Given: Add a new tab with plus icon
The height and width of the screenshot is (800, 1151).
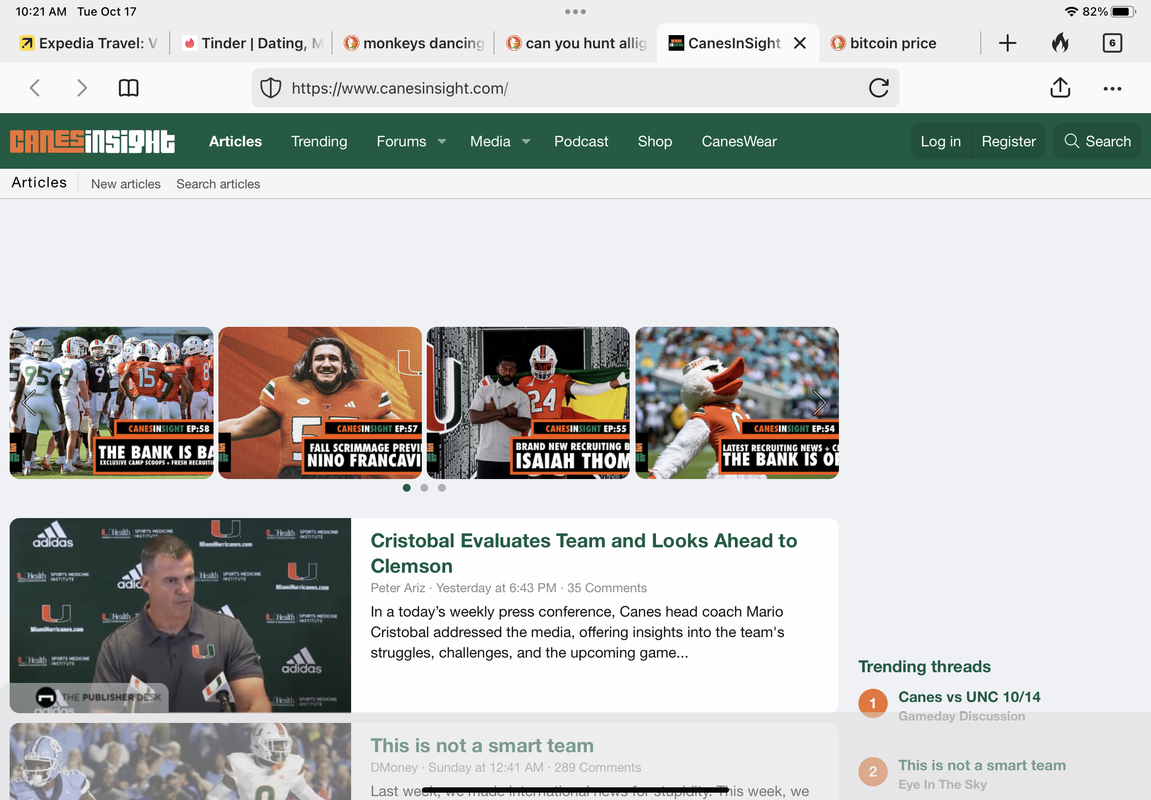Looking at the screenshot, I should click(1007, 43).
